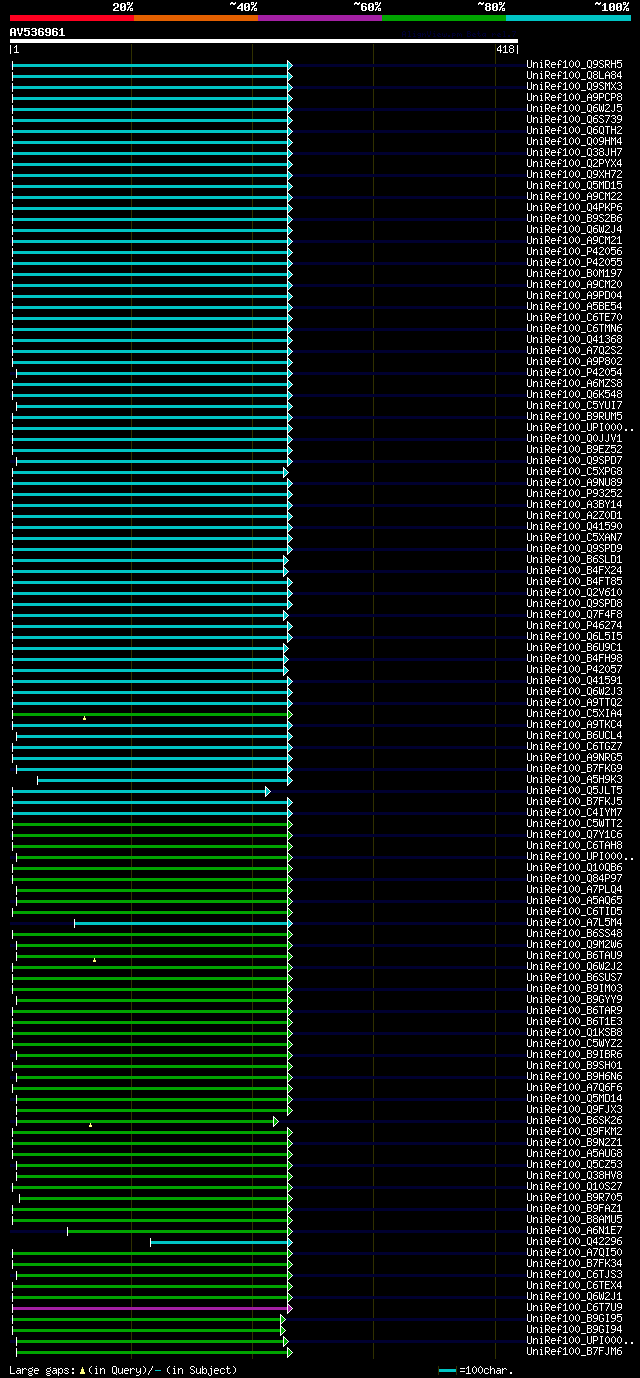Select label UniRef100_C5XPG8
Viewport: 640px width, 1378px height.
click(x=574, y=471)
